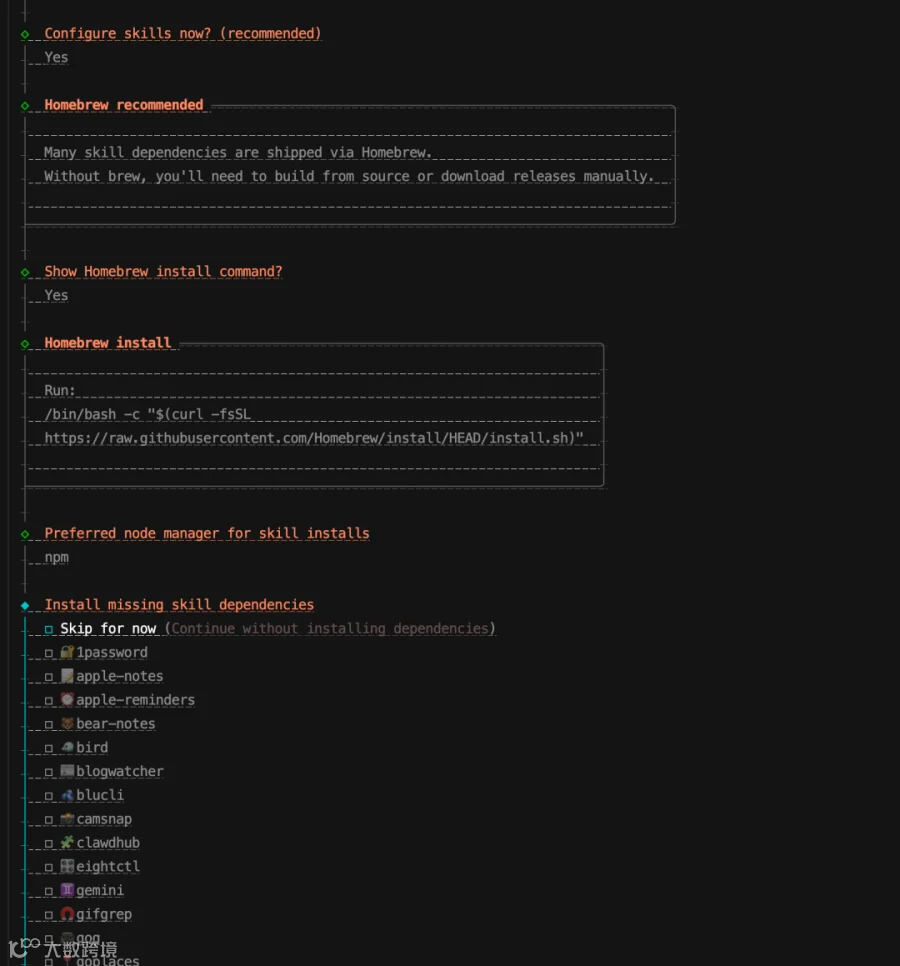Click the diamond marker beside 'Homebrew install'

[x=25, y=344]
